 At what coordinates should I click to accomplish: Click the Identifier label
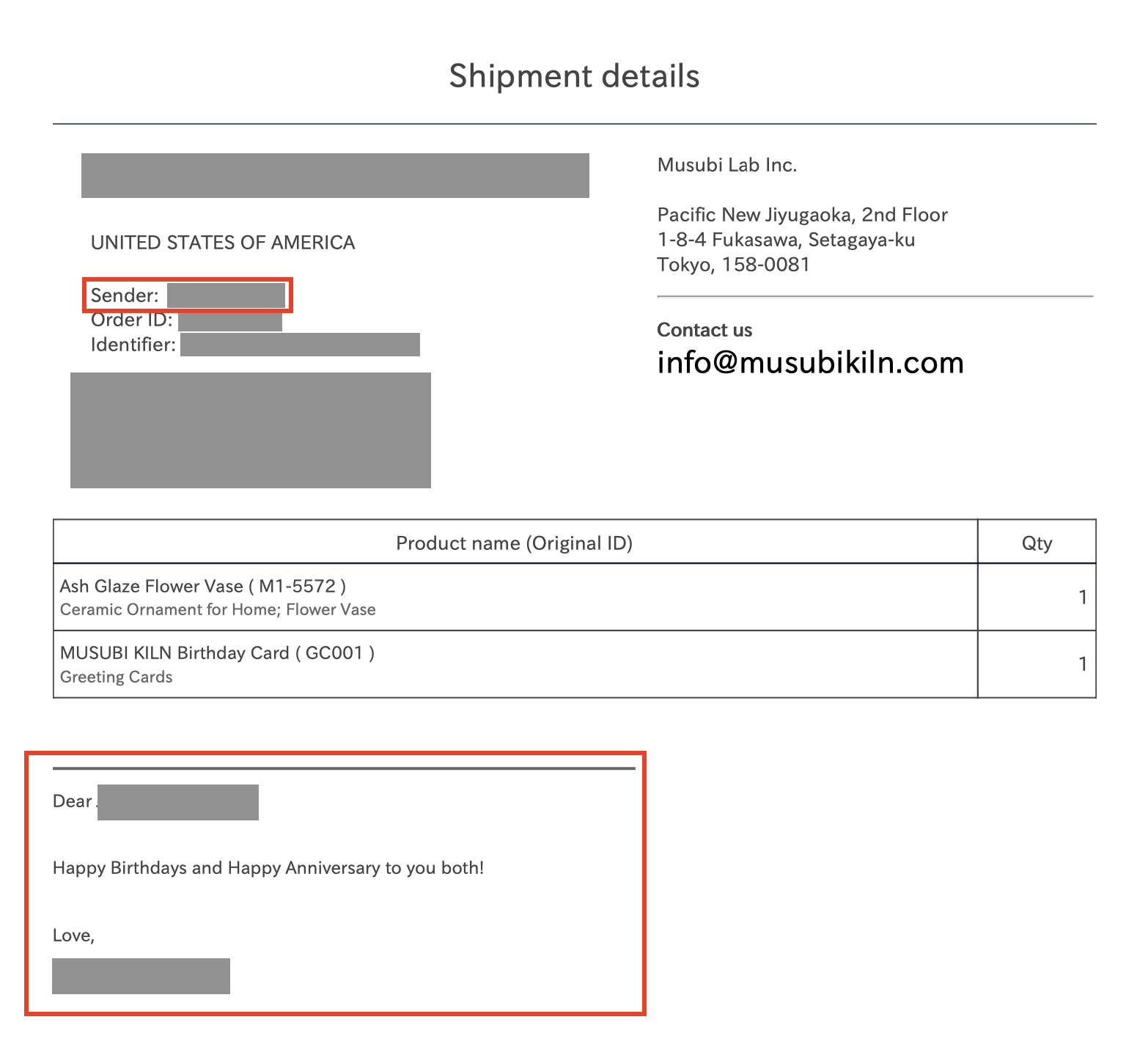point(133,345)
